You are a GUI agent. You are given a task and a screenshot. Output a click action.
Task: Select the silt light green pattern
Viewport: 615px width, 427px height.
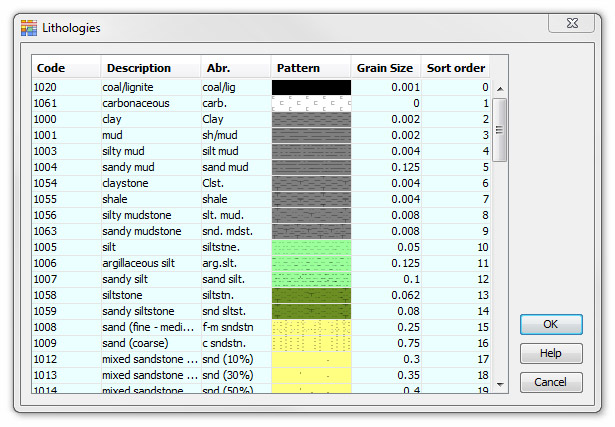tap(311, 247)
